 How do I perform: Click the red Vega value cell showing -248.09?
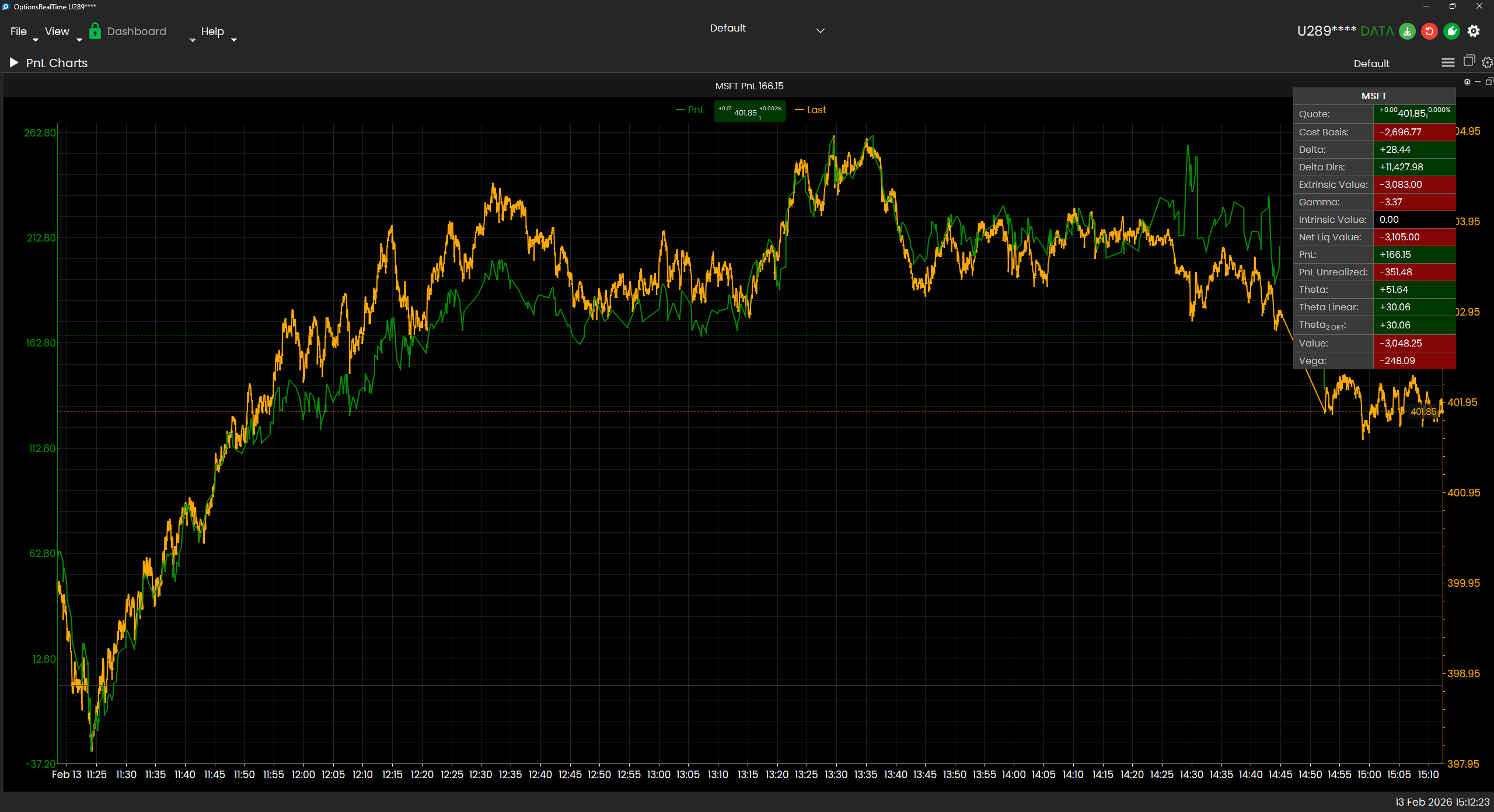point(1415,360)
